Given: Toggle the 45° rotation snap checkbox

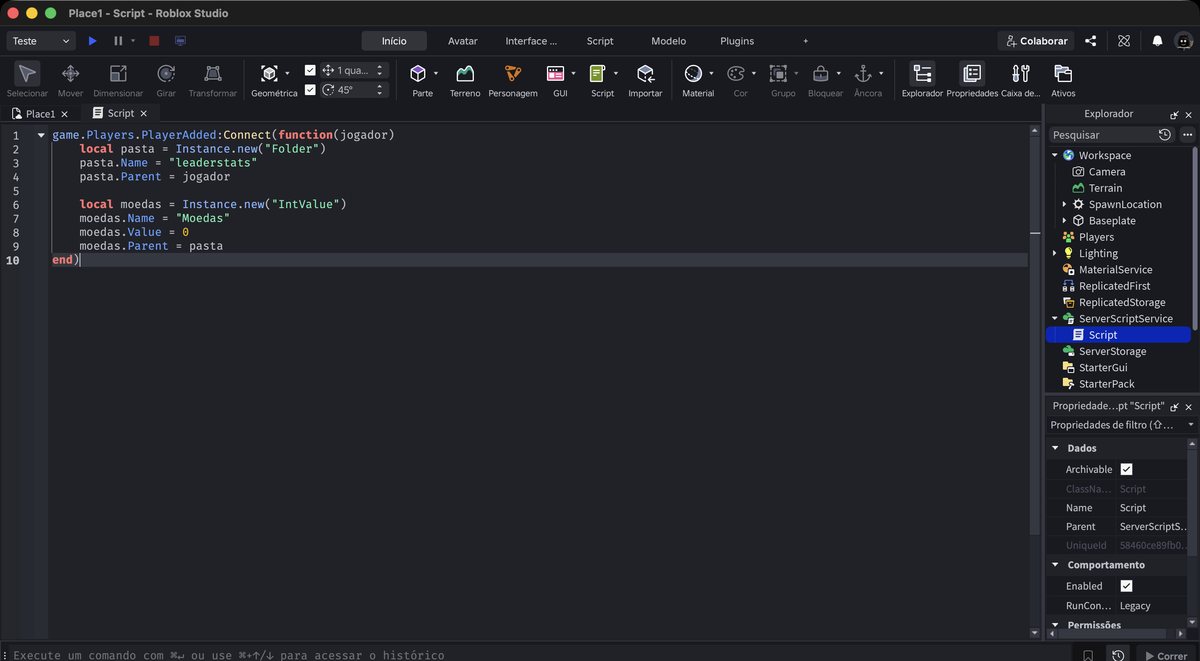Looking at the screenshot, I should pyautogui.click(x=310, y=89).
